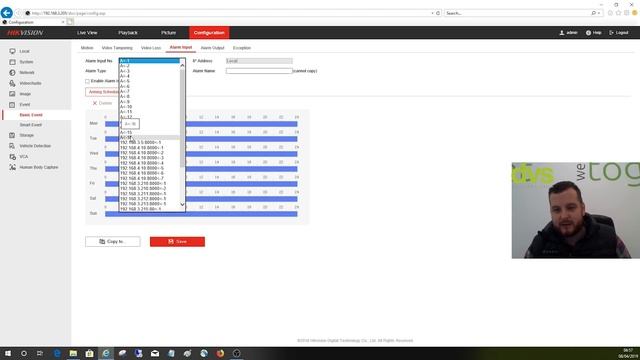Open the Image sidebar icon
The height and width of the screenshot is (360, 640).
[x=12, y=94]
